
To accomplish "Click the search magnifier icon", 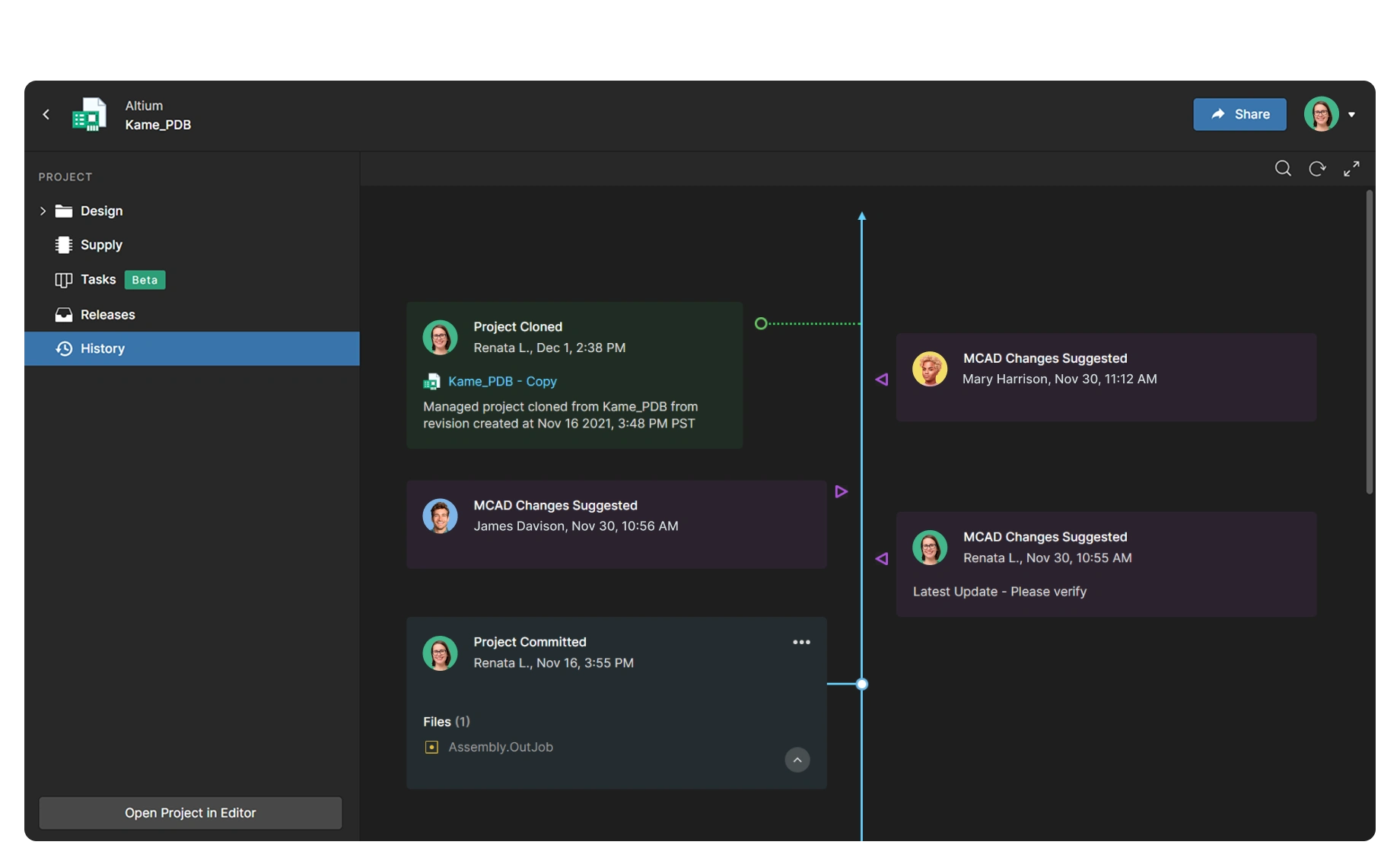I will point(1283,169).
